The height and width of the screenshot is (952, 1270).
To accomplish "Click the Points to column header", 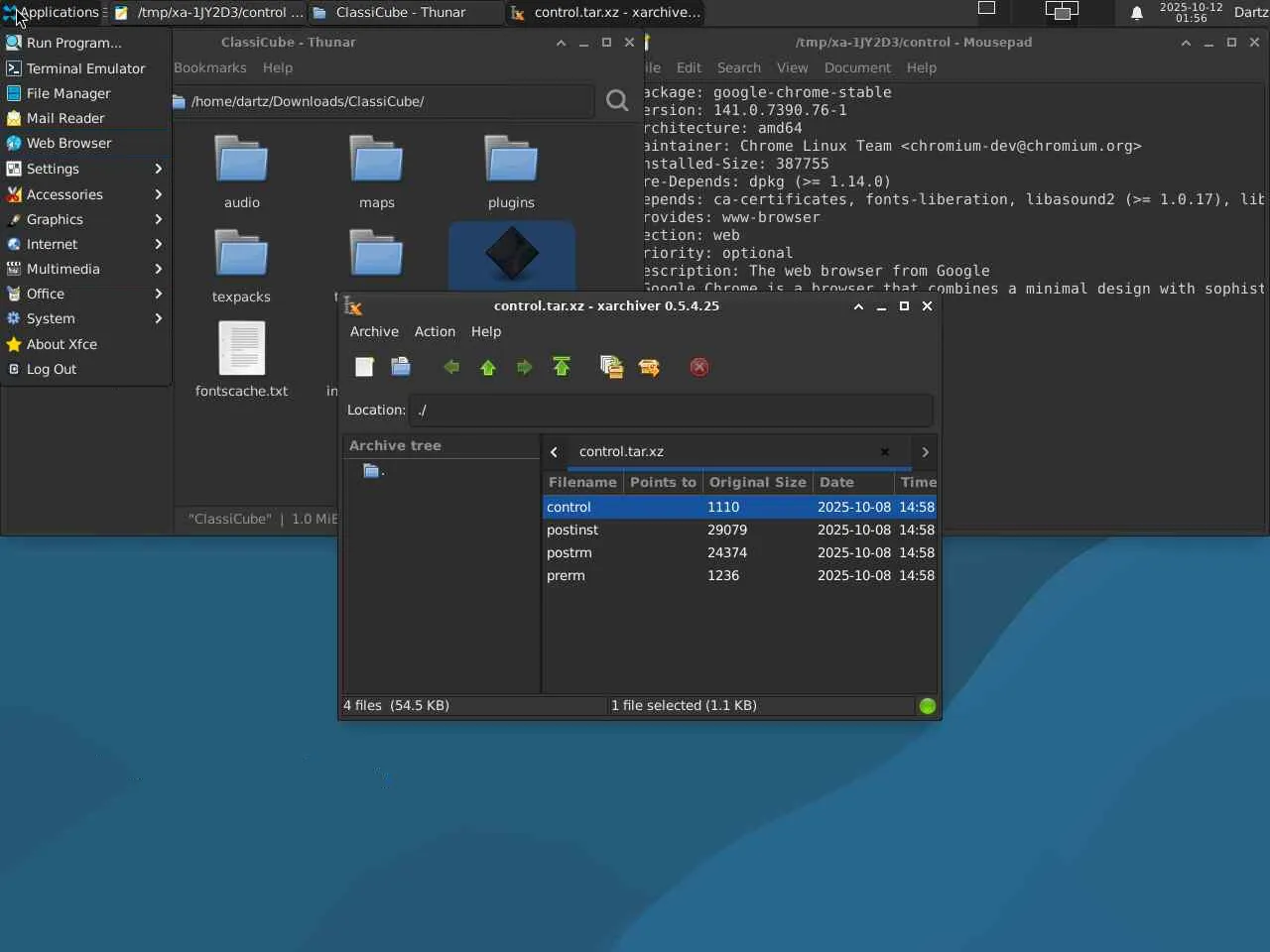I will click(x=663, y=482).
